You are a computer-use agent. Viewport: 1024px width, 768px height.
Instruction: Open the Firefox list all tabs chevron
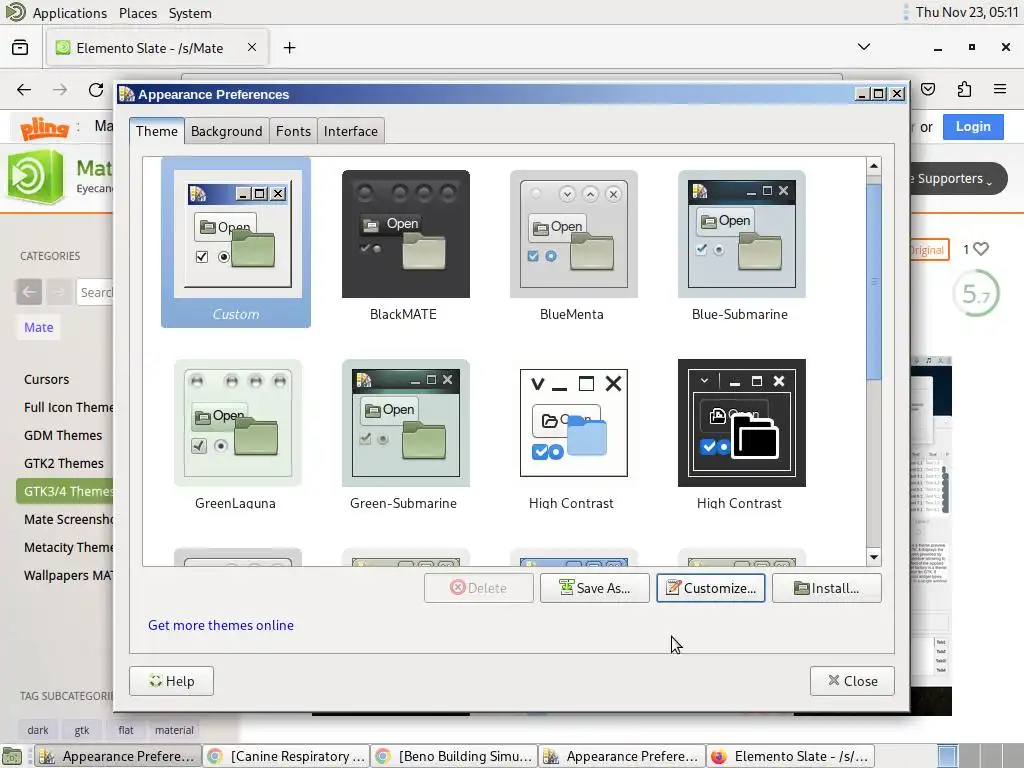pyautogui.click(x=864, y=47)
